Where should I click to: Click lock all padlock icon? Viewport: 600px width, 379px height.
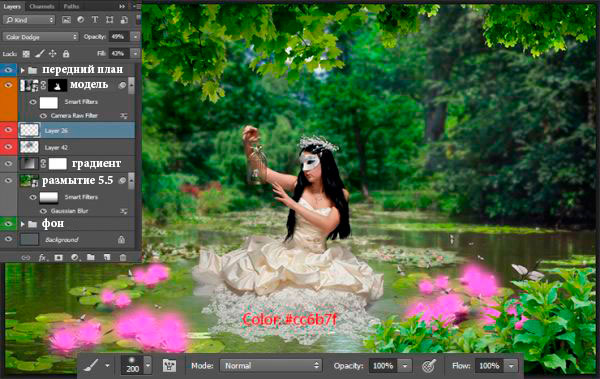click(x=66, y=54)
